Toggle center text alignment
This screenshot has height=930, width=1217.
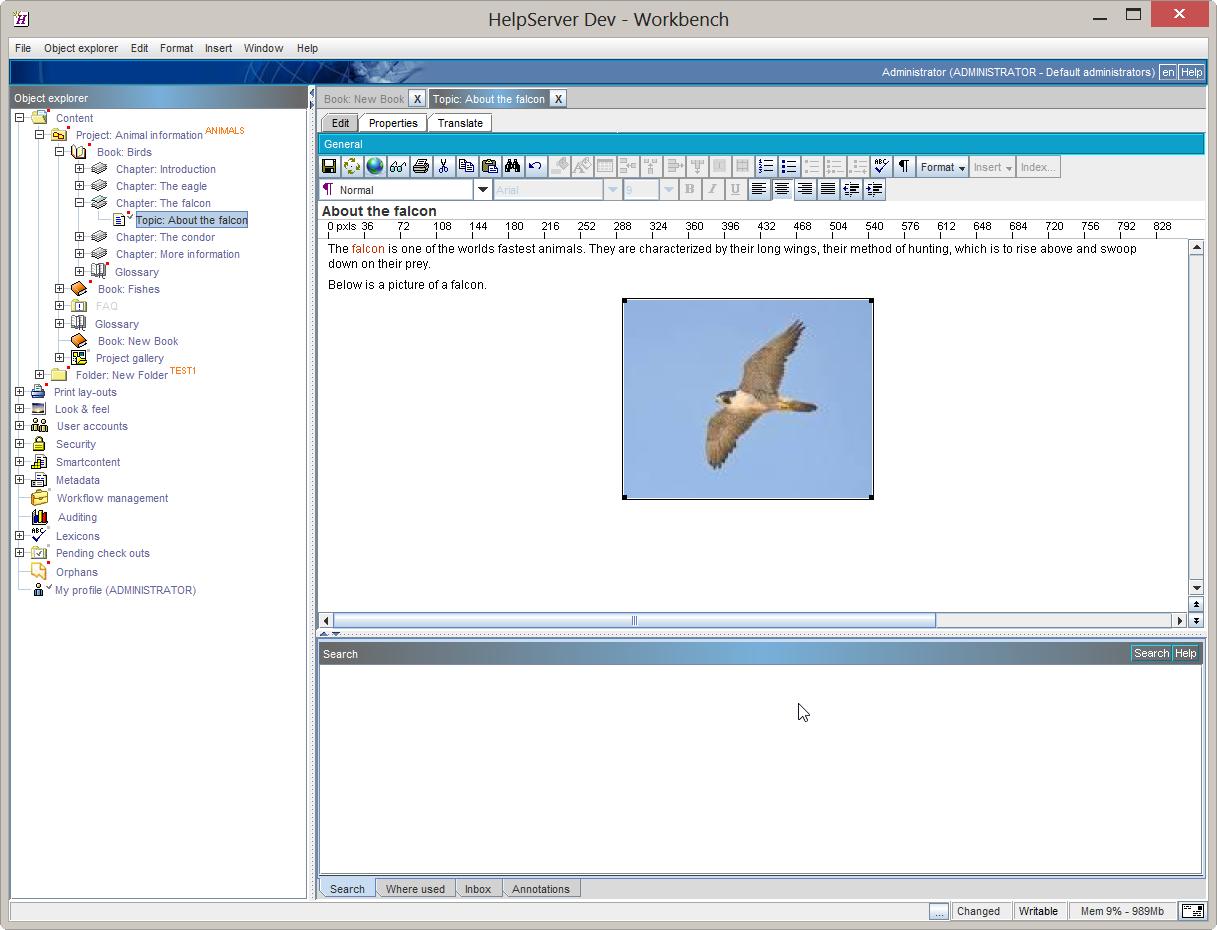pyautogui.click(x=782, y=189)
